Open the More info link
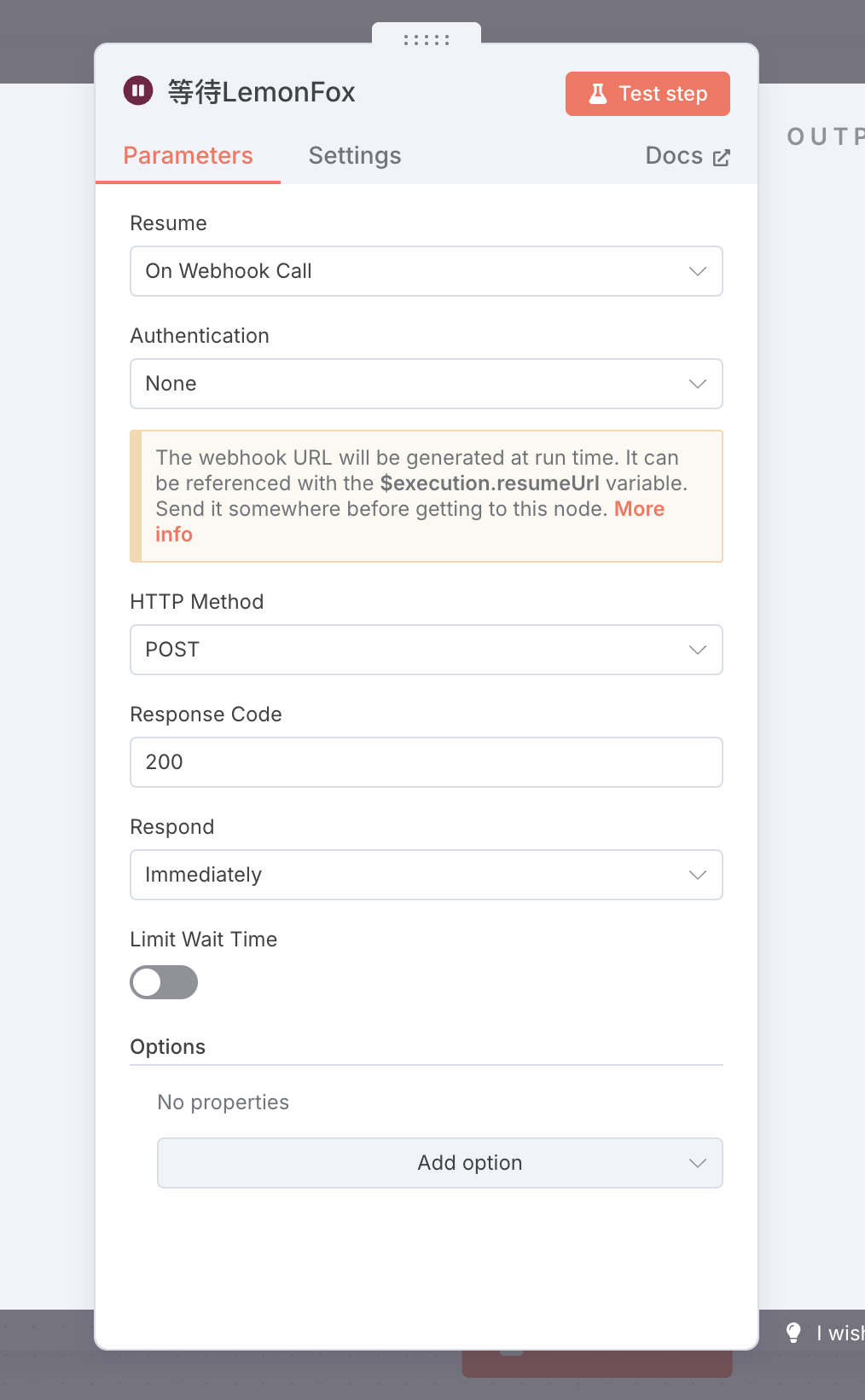Screen dimensions: 865x1400 [409, 522]
